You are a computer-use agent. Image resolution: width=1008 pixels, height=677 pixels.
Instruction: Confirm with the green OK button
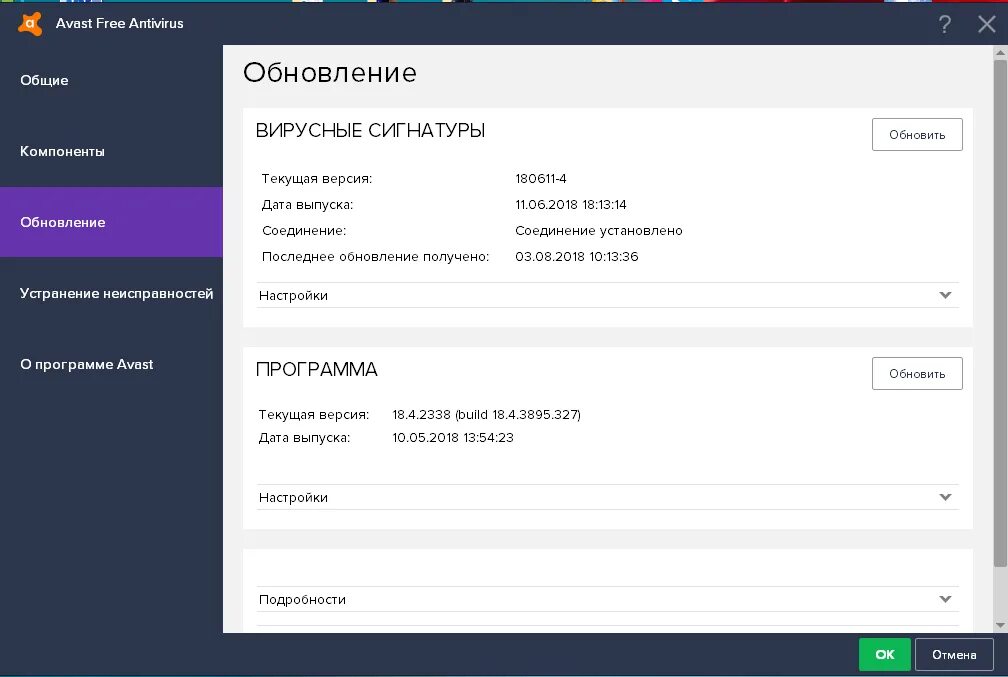point(885,654)
